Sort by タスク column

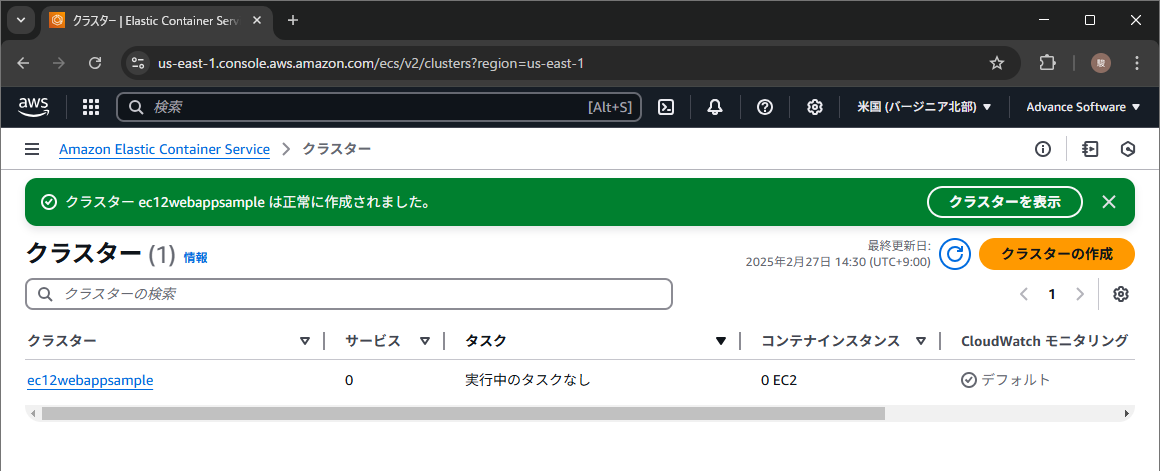click(x=721, y=341)
